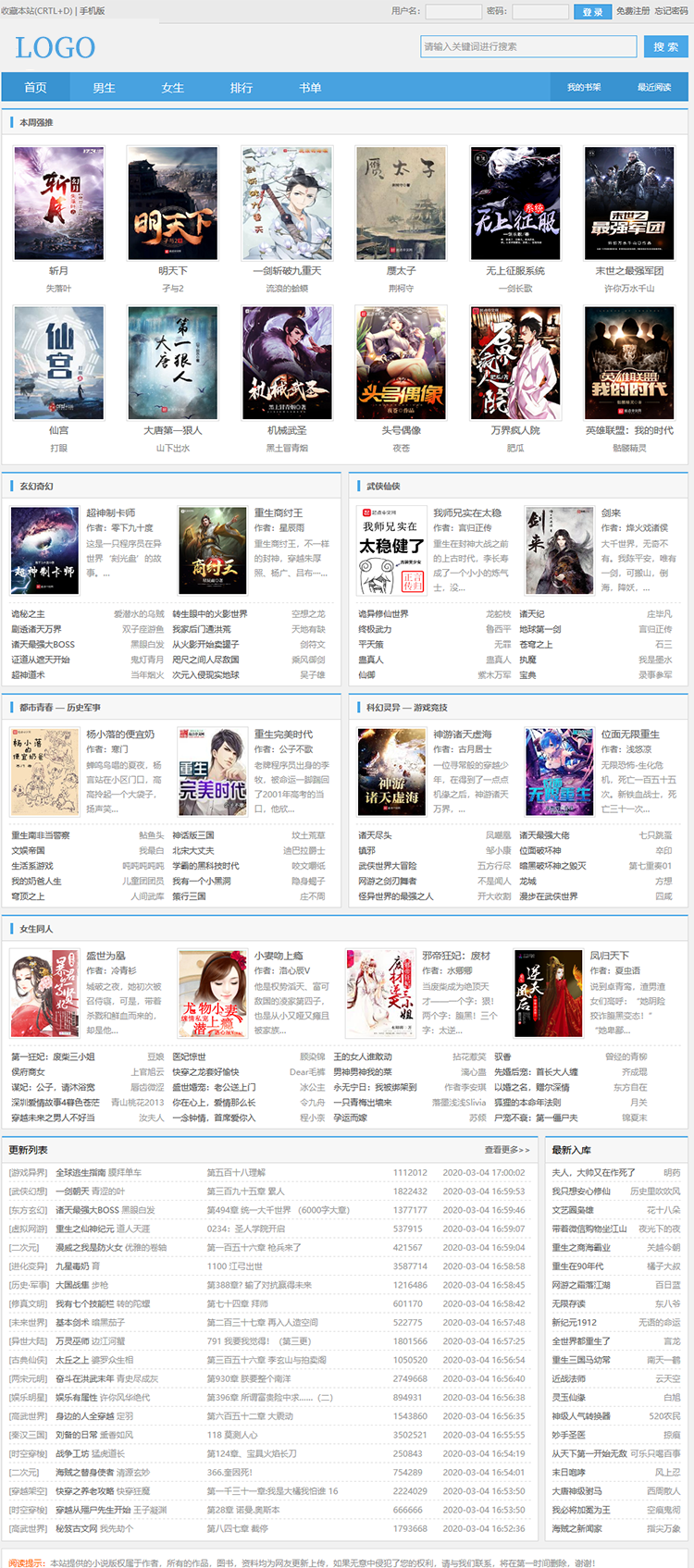
Task: Click 末日咆哮 in 最新入库
Action: coord(569,1473)
